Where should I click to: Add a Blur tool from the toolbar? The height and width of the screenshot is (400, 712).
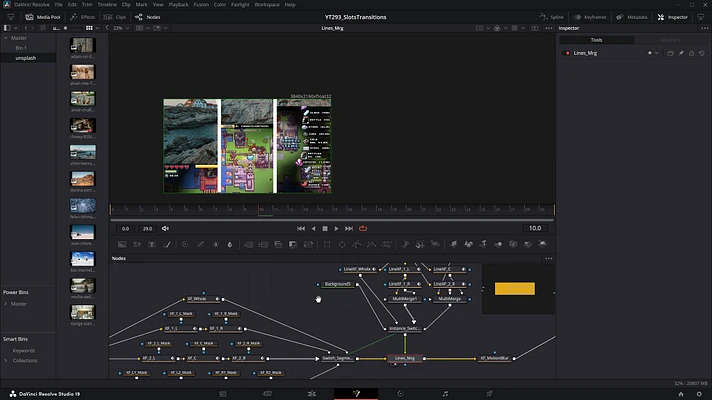[230, 244]
